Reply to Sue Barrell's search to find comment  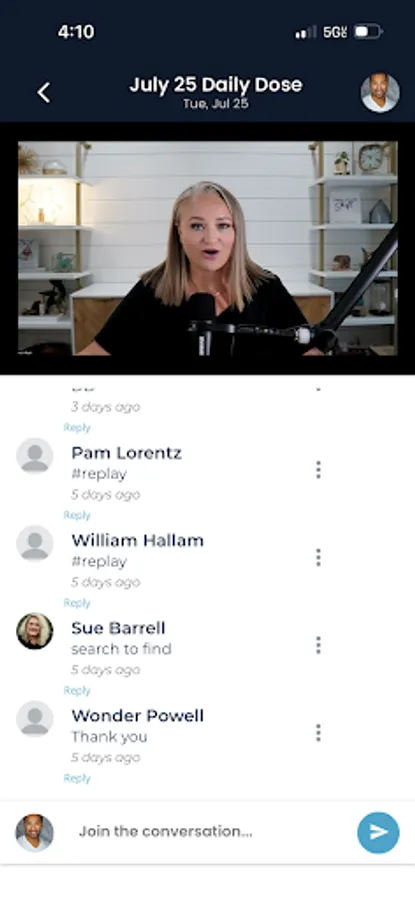point(77,690)
